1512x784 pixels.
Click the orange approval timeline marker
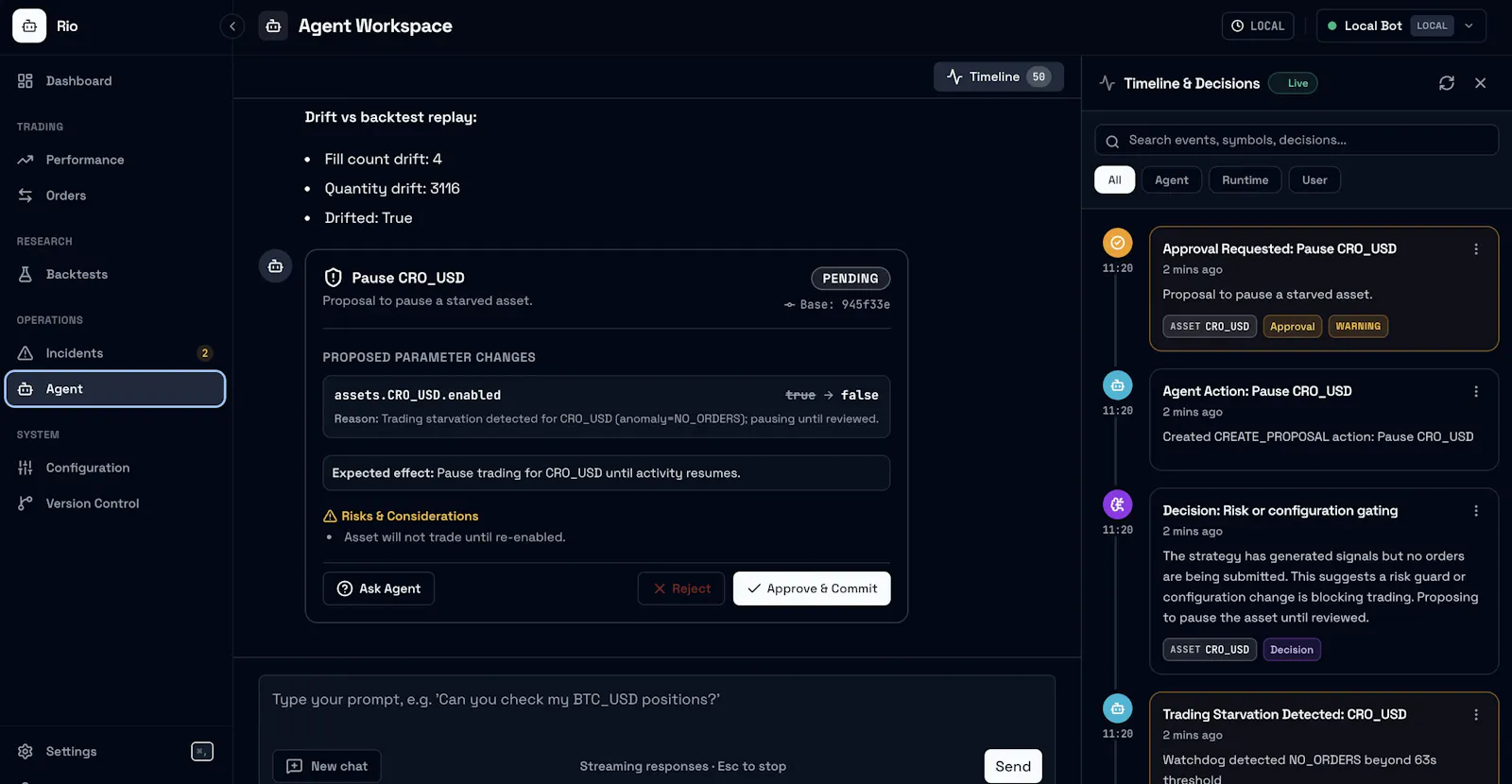coord(1118,243)
